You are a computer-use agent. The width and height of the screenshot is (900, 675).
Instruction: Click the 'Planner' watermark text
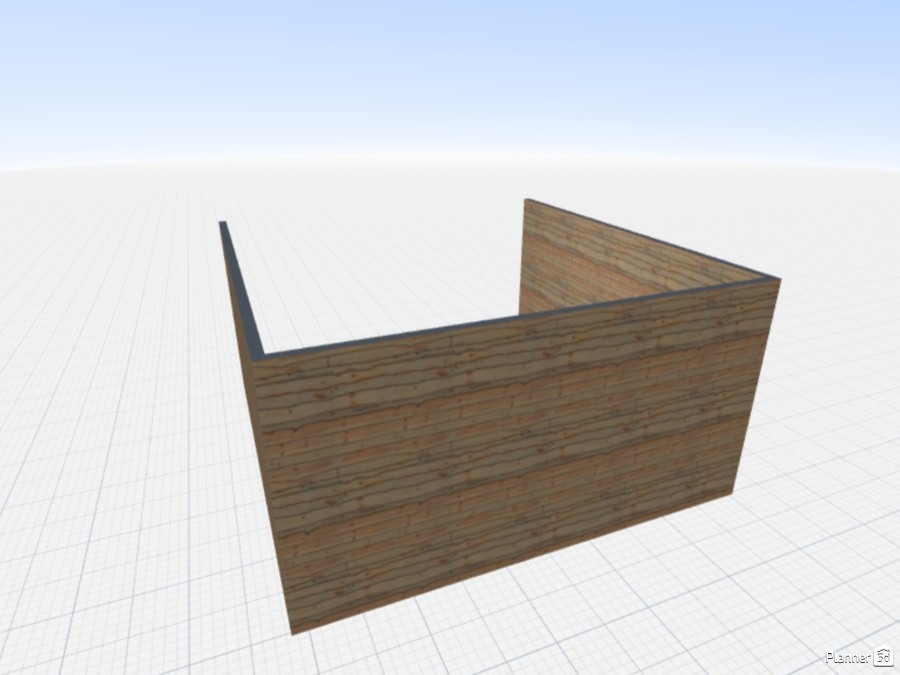pos(849,657)
